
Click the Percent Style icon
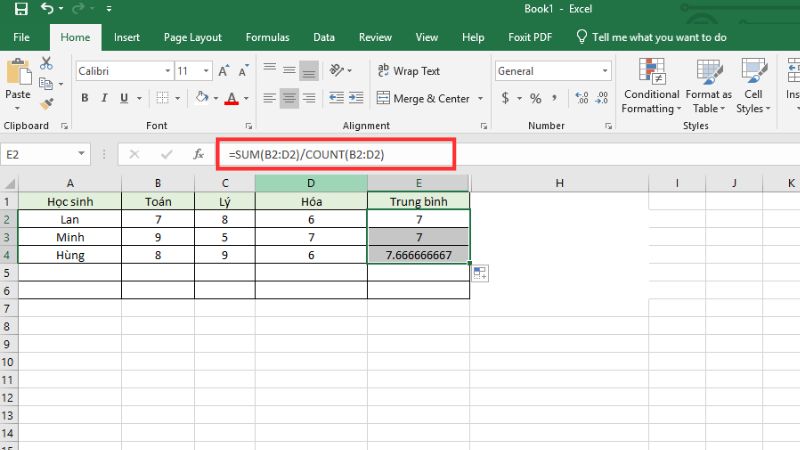[536, 98]
